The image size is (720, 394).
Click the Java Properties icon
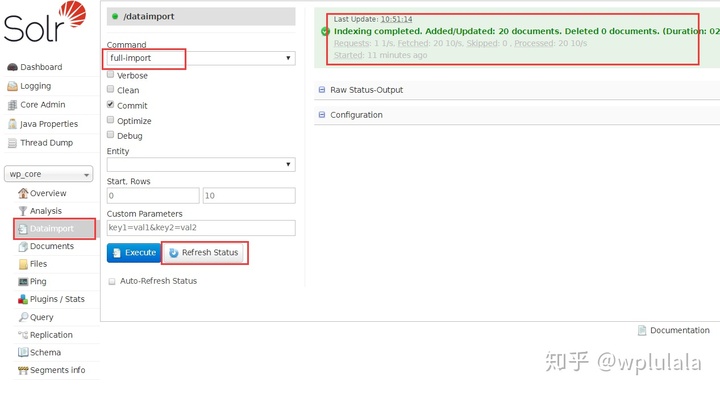point(12,124)
